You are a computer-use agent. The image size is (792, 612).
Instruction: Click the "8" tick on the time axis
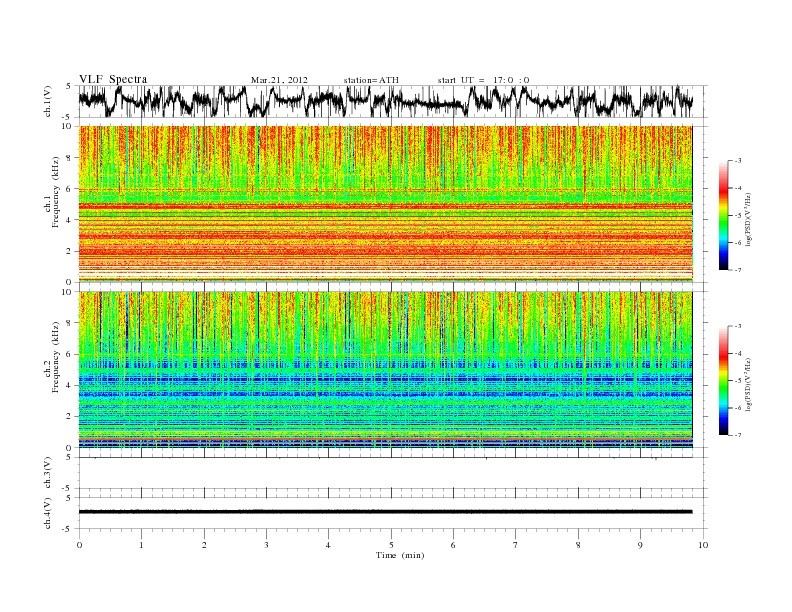coord(578,545)
